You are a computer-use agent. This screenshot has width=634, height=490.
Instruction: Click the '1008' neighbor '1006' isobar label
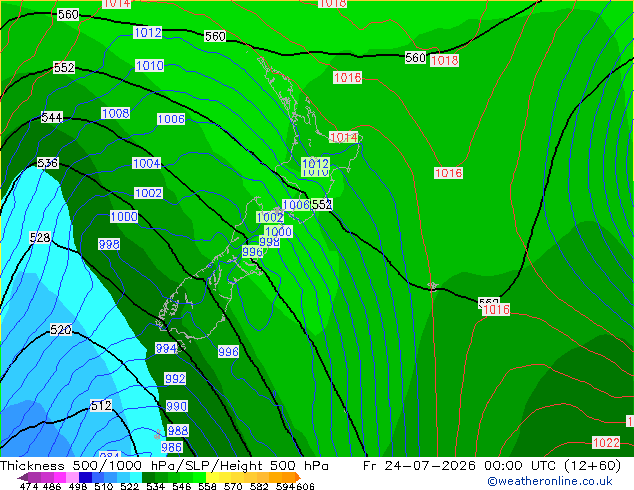point(171,119)
